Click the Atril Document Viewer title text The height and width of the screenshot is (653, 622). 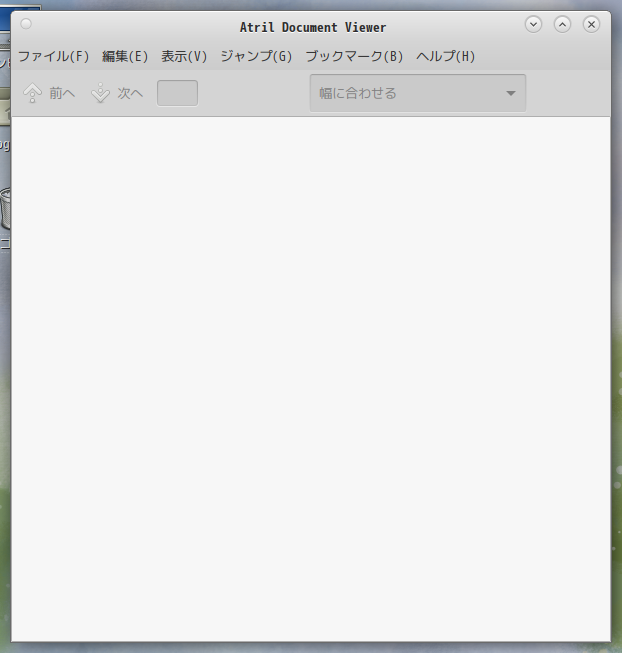[313, 27]
